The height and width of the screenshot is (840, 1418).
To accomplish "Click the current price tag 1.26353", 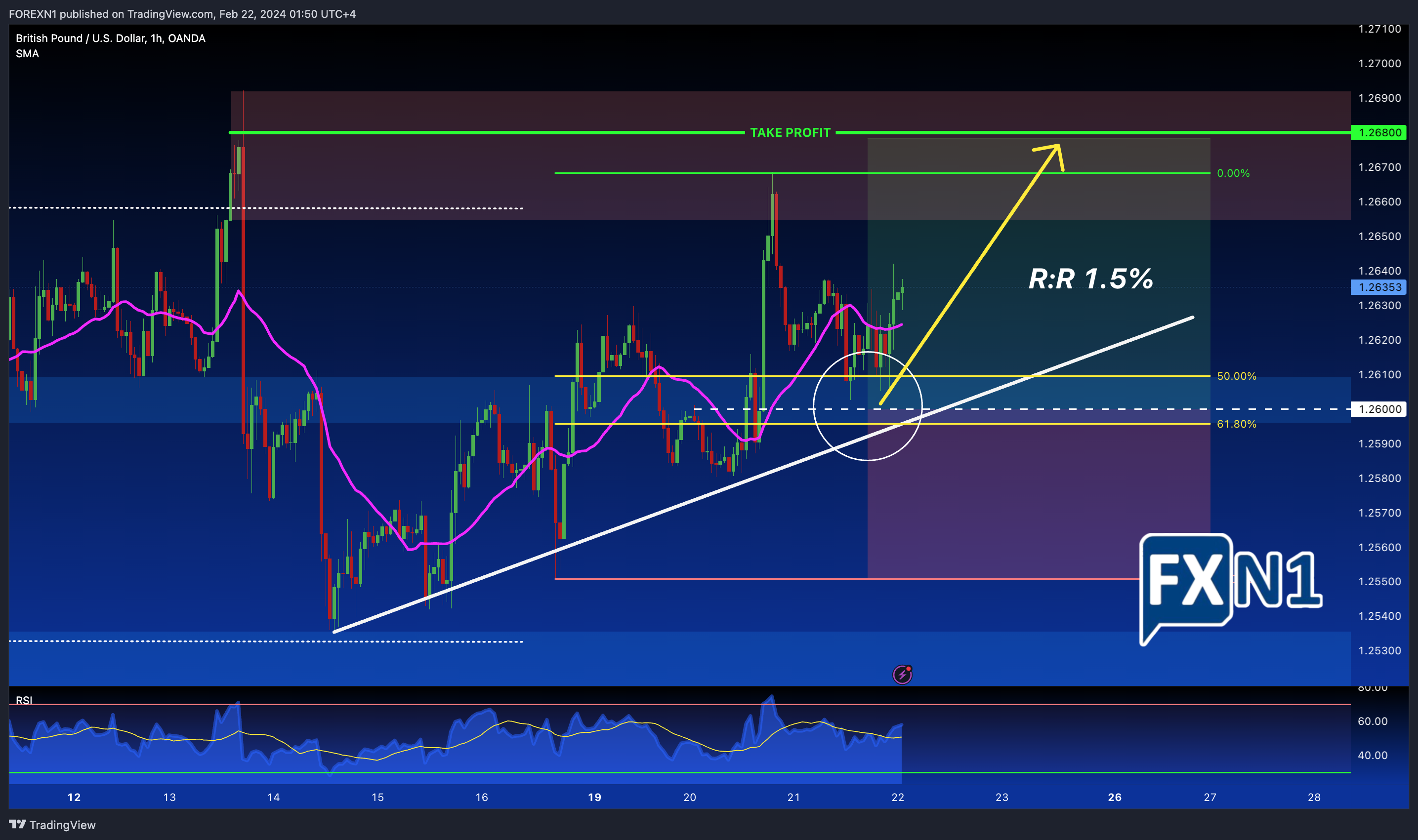I will [x=1379, y=287].
